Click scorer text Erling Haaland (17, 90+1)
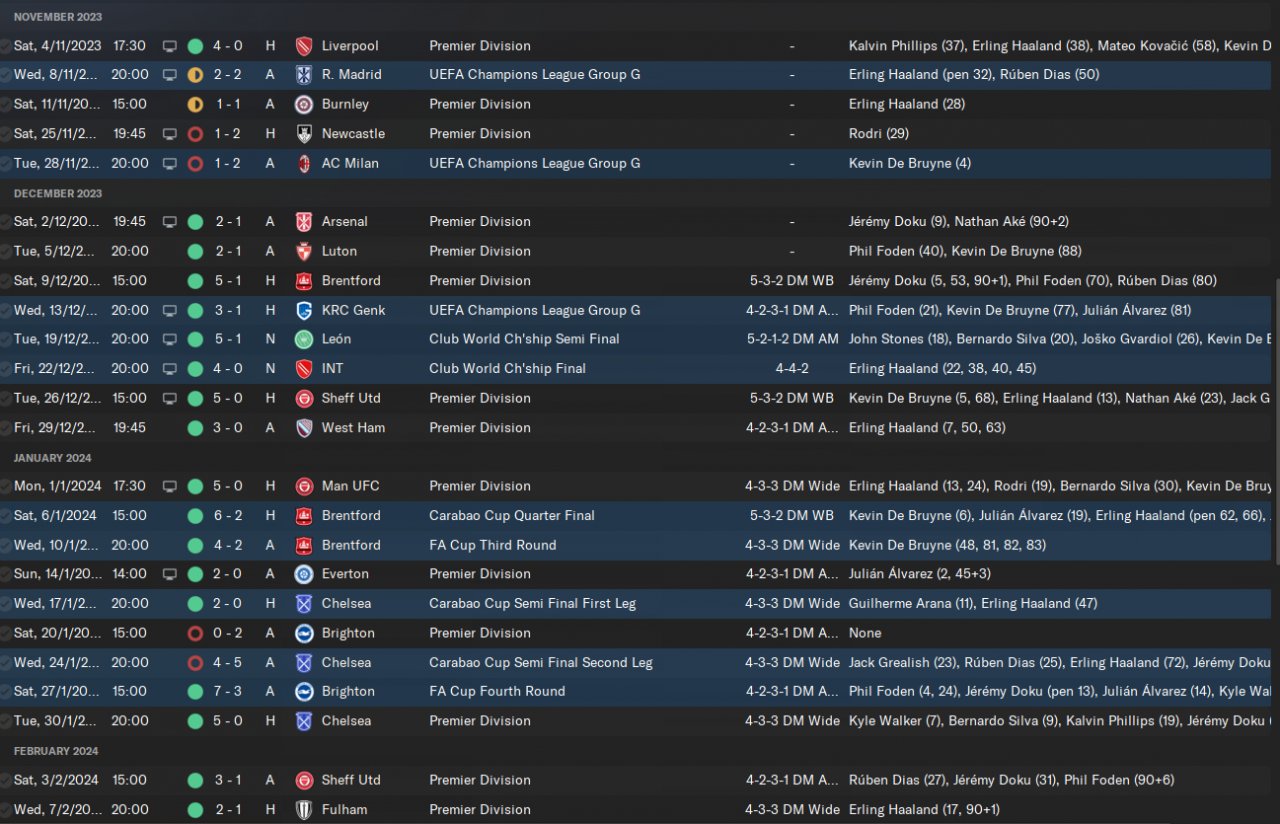 [x=924, y=810]
